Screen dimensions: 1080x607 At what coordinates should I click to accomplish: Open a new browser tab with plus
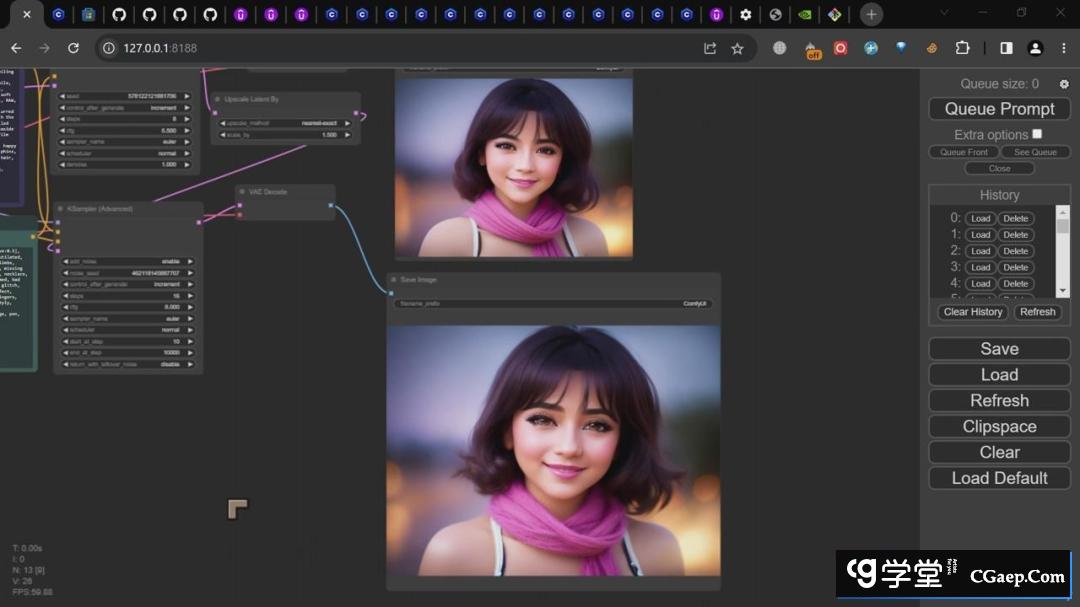[x=872, y=14]
